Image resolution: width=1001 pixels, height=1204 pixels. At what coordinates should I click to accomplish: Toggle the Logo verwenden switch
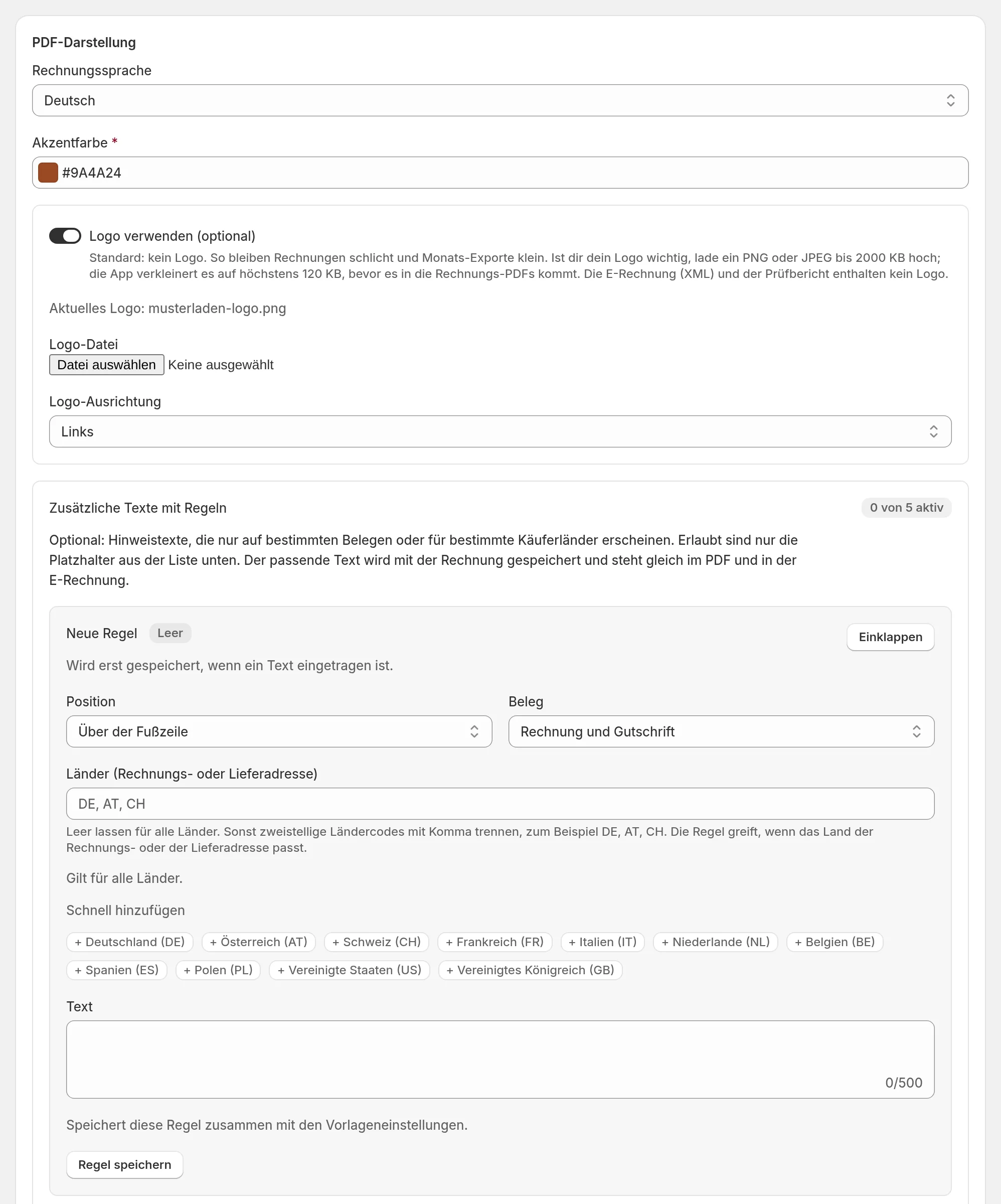pyautogui.click(x=65, y=236)
